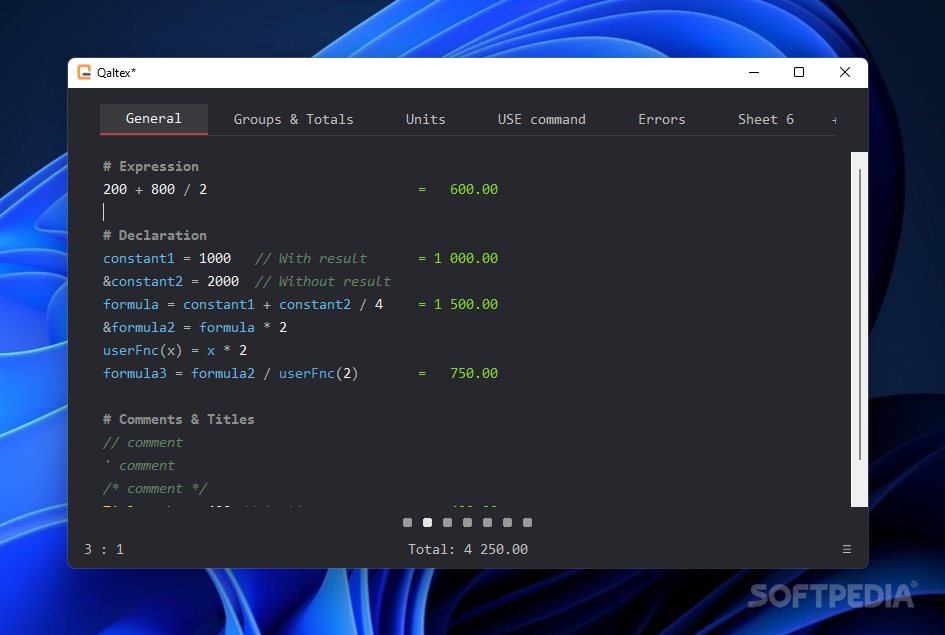The height and width of the screenshot is (635, 945).
Task: Click 'formula = constant1 + constant2 / 4' line
Action: [x=243, y=304]
